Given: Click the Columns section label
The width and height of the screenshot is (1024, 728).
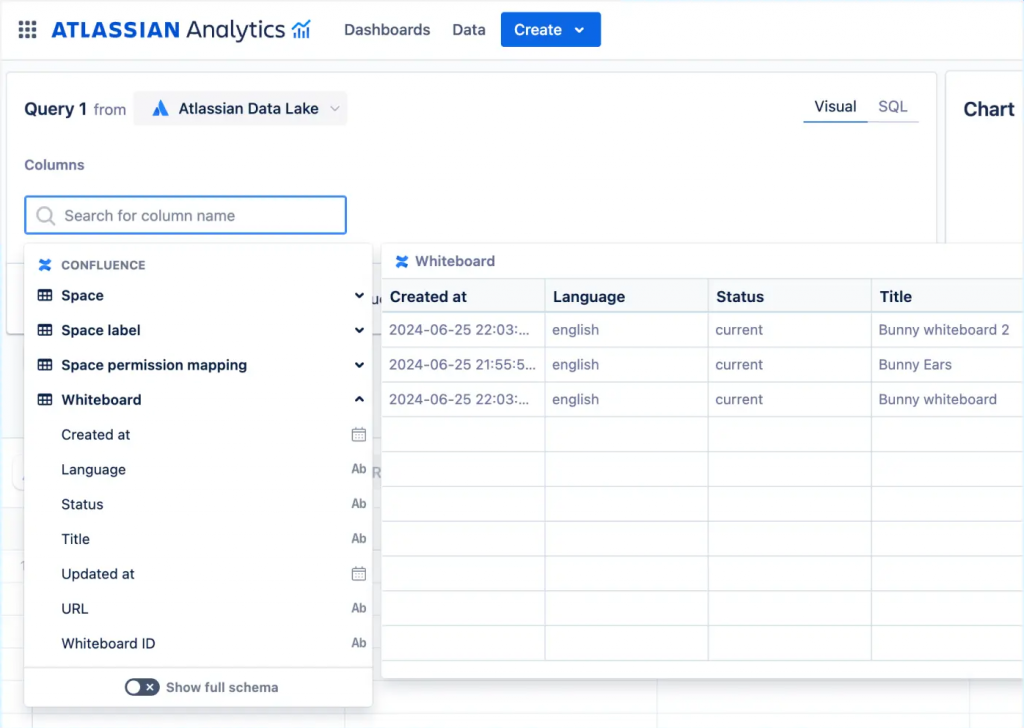Looking at the screenshot, I should [x=54, y=165].
